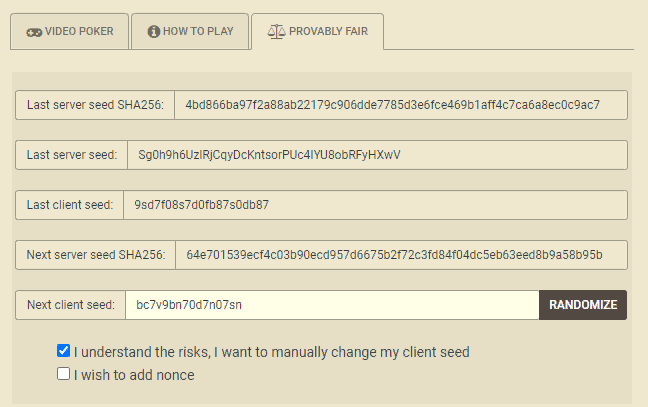Click the 'Next server seed SHA256:' label
648x407 pixels.
coord(95,255)
